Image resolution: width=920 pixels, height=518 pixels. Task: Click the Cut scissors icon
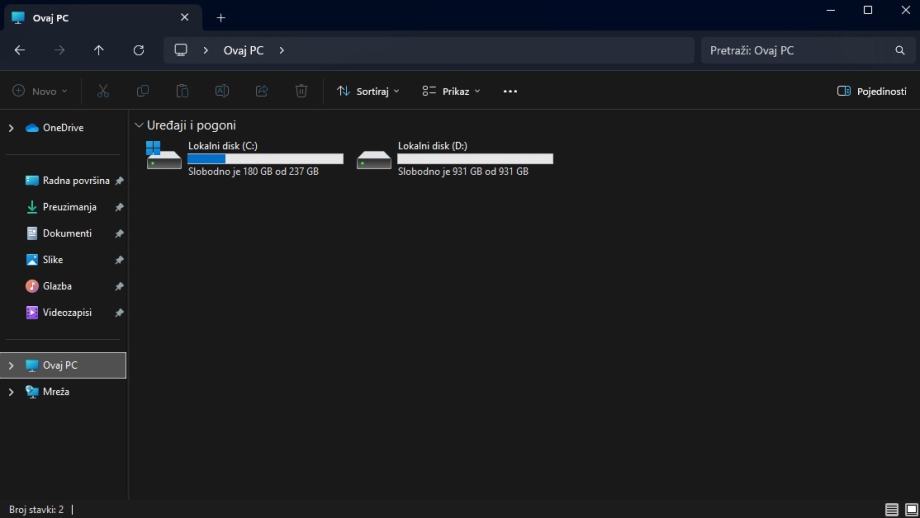[103, 91]
